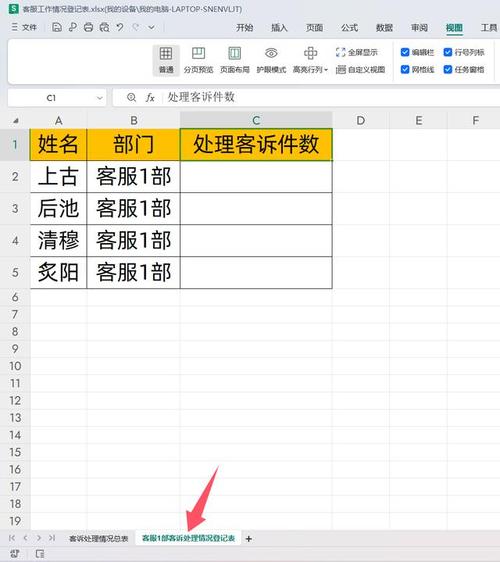Click the 处理客诉件数 header cell
Screen dimensions: 500x562
pos(256,144)
